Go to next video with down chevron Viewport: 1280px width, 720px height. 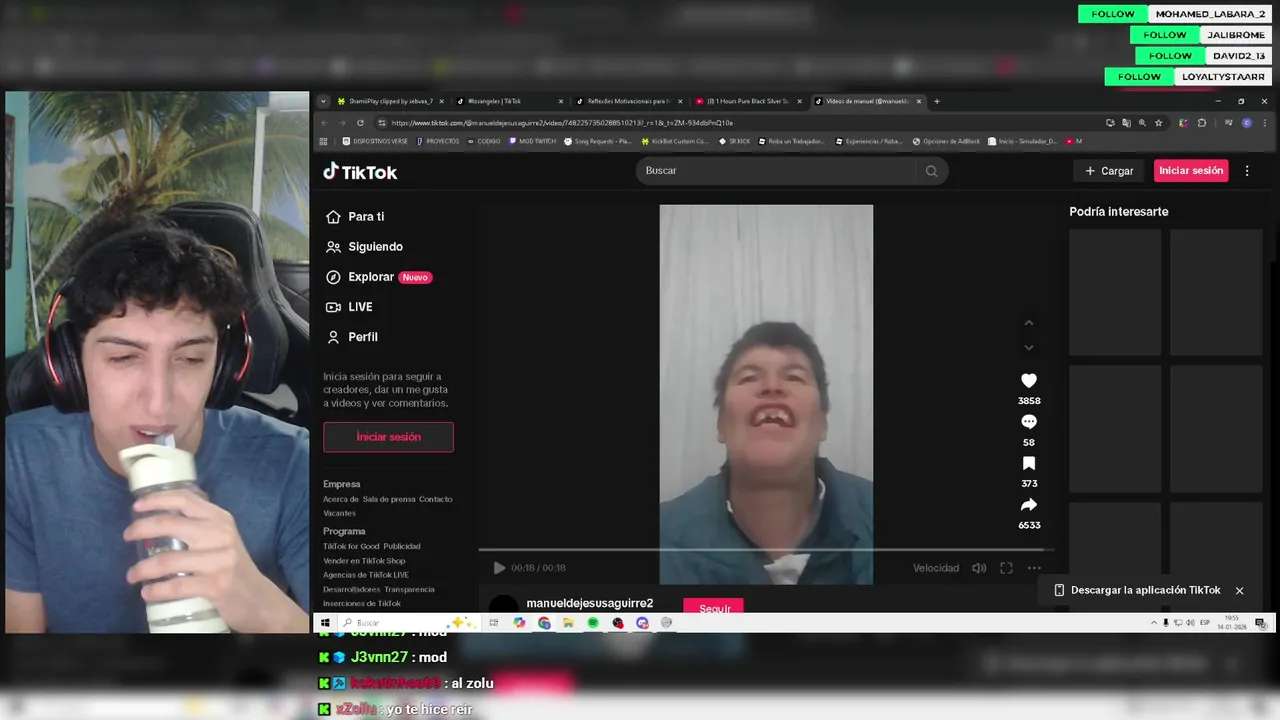pos(1029,348)
